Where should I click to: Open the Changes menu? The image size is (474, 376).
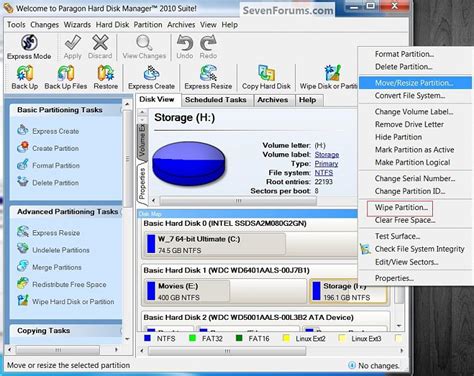tap(44, 25)
